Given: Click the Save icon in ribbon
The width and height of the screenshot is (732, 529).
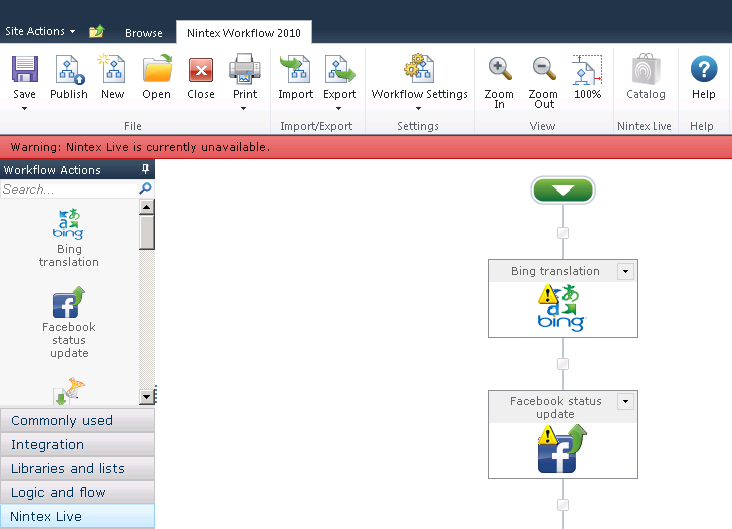Looking at the screenshot, I should tap(25, 70).
